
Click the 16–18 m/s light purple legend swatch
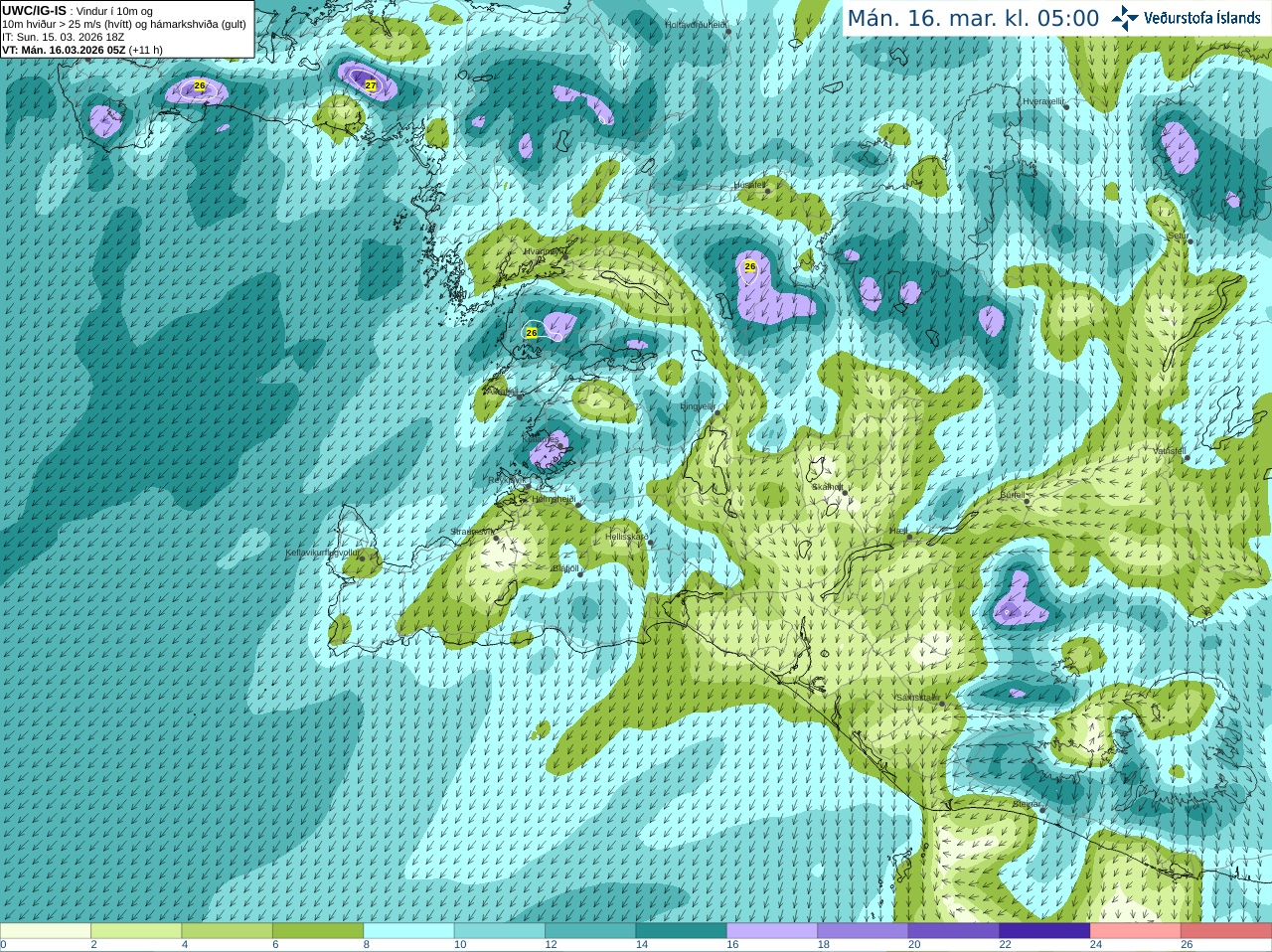(x=772, y=931)
